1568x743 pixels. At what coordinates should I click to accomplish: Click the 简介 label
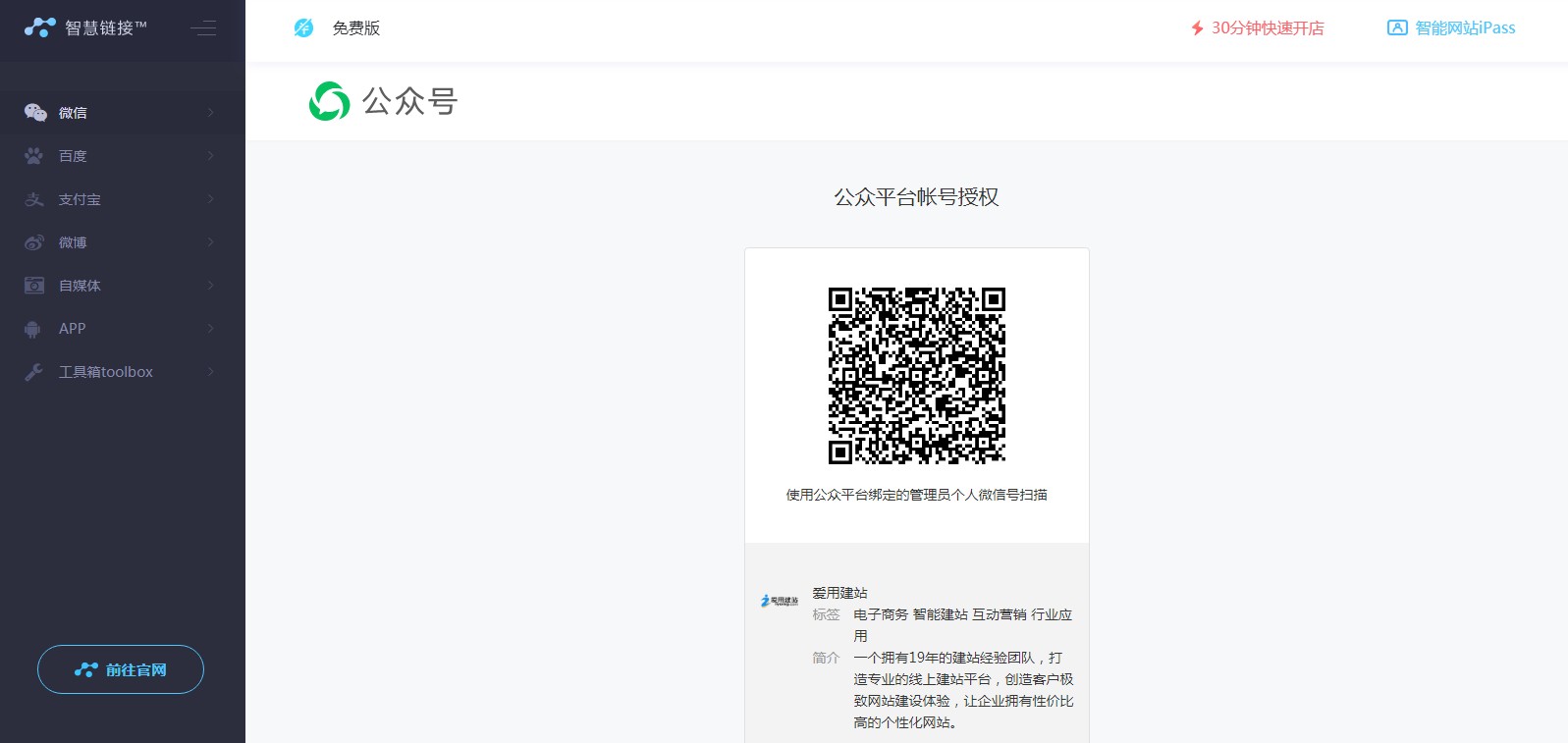(826, 658)
